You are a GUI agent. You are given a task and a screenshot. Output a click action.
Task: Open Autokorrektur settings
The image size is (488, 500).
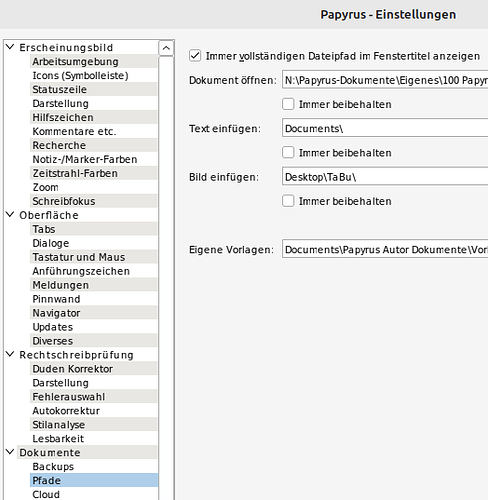(x=94, y=411)
